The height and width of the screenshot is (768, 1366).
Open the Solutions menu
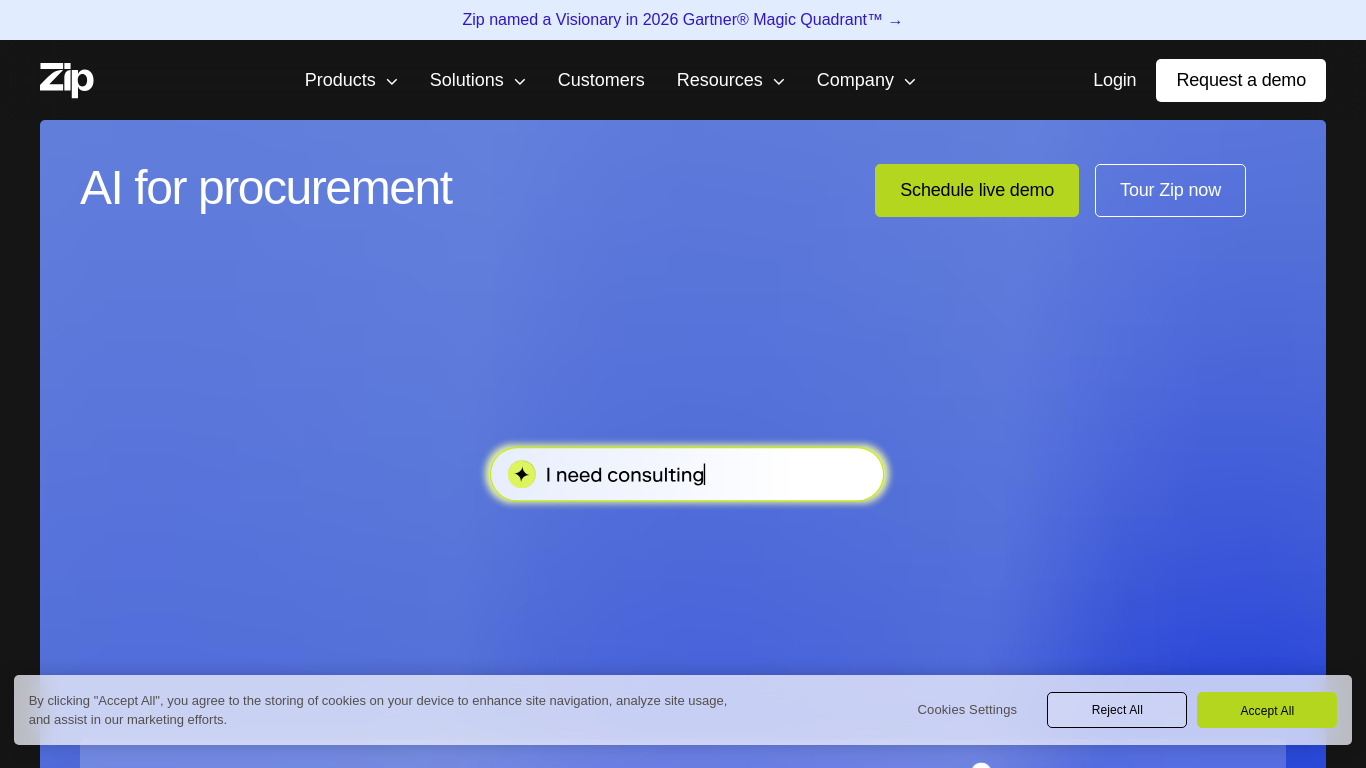tap(478, 80)
